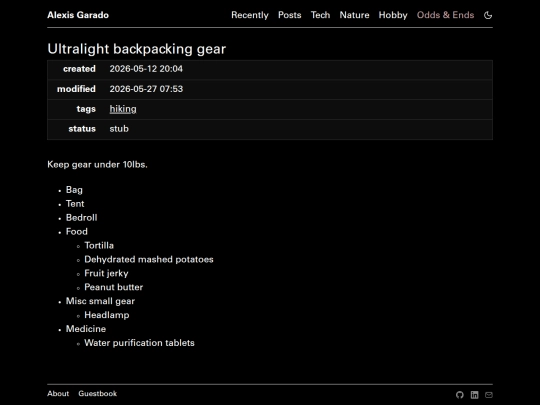Click the Tent list item

click(x=75, y=204)
